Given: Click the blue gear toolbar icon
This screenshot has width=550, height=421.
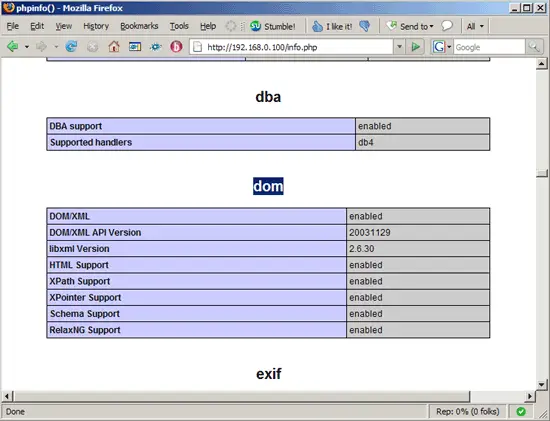Looking at the screenshot, I should pyautogui.click(x=155, y=47).
